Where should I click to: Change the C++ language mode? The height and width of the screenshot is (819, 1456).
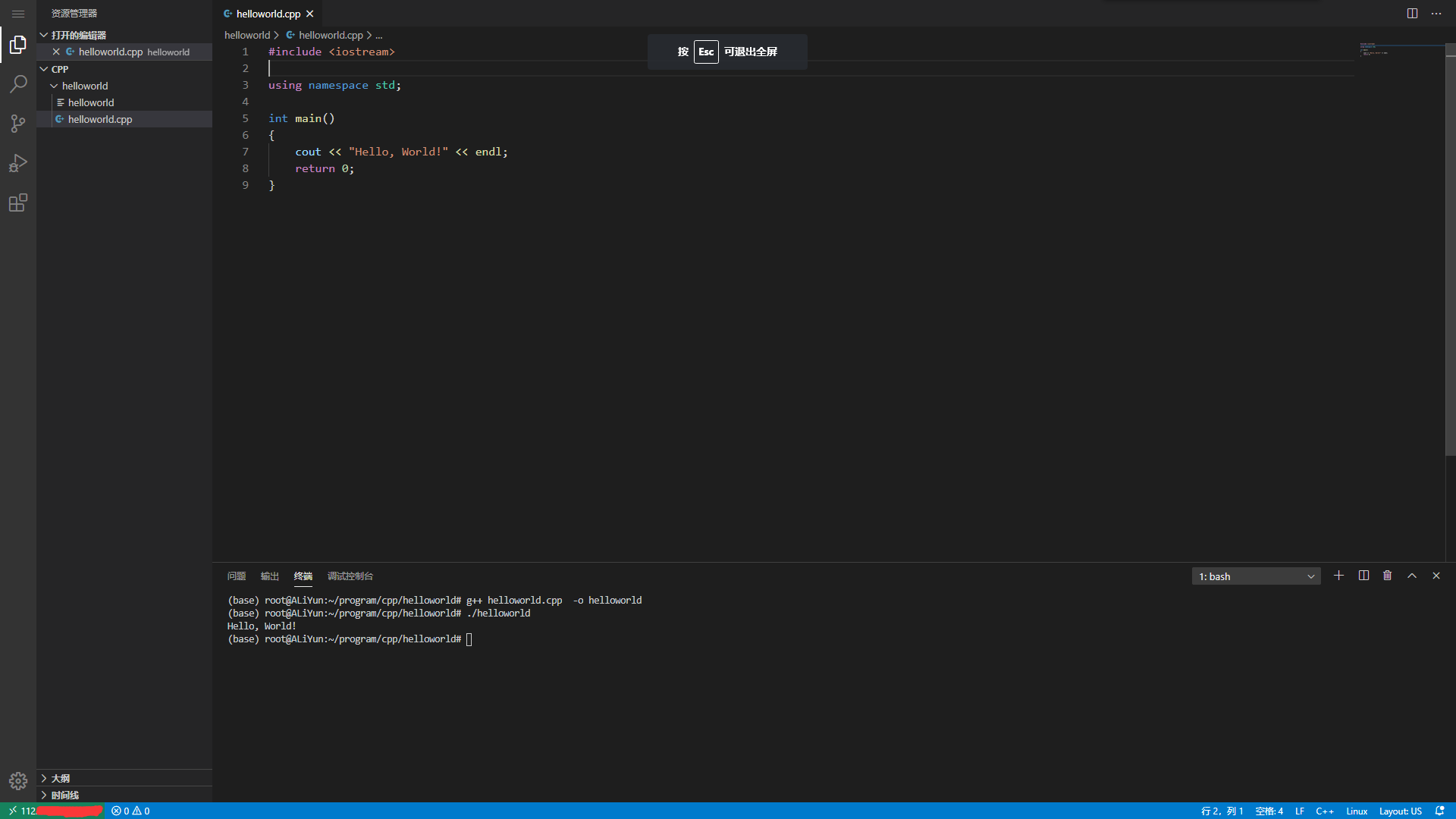(x=1325, y=811)
